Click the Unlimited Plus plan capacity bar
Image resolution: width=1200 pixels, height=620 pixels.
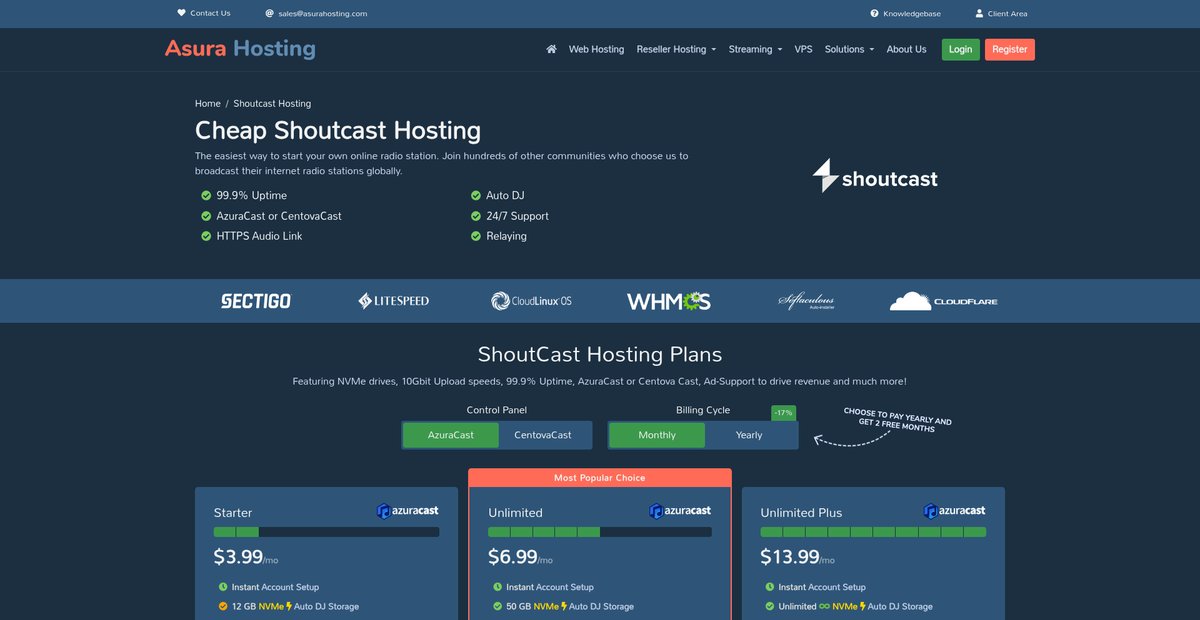[873, 532]
